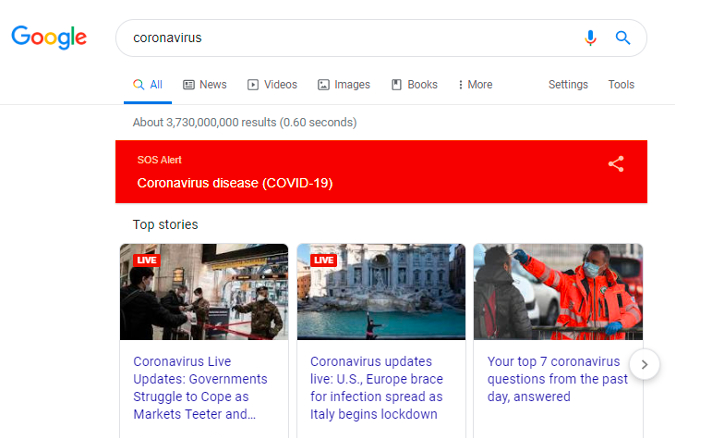The height and width of the screenshot is (438, 724).
Task: Select the All results tab
Action: [148, 85]
